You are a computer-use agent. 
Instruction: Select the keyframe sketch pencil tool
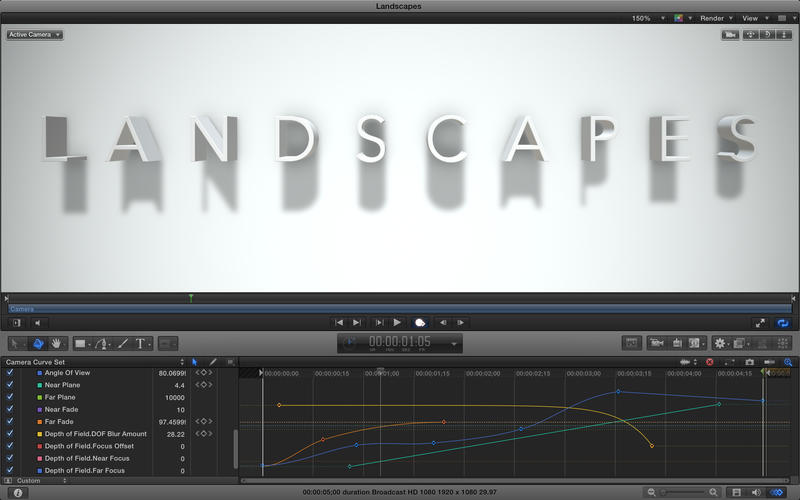(213, 361)
